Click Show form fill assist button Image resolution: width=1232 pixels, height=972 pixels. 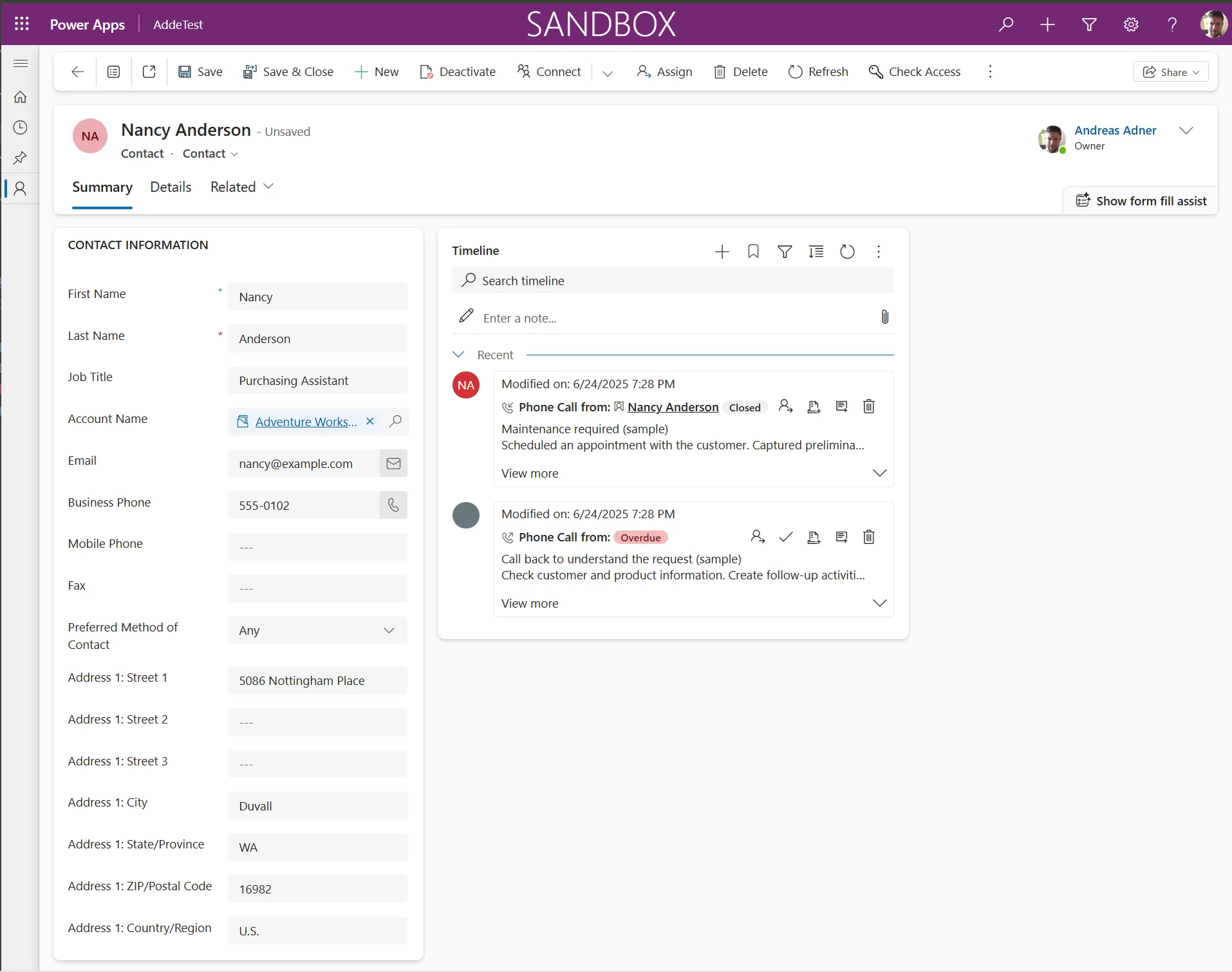(x=1141, y=201)
